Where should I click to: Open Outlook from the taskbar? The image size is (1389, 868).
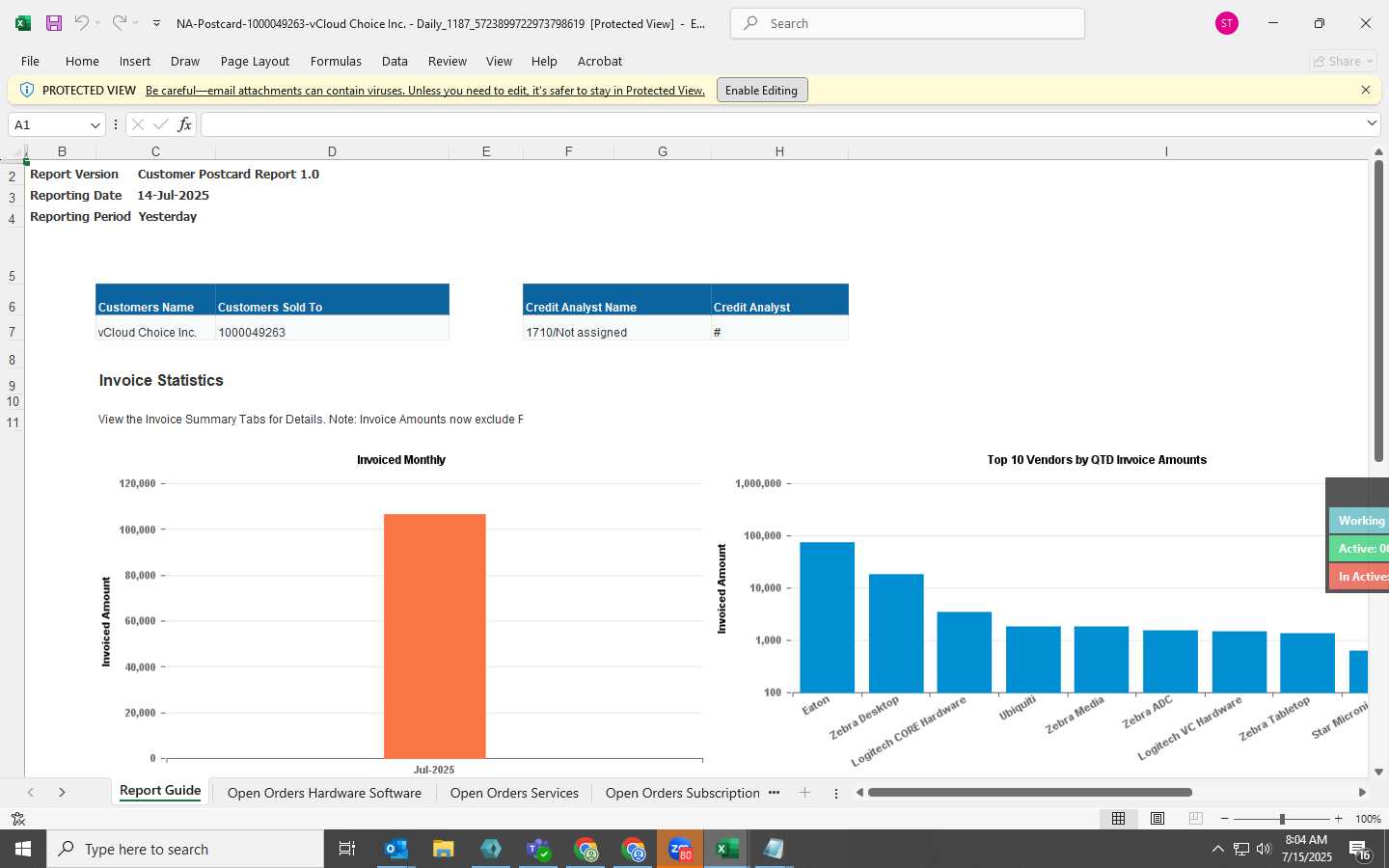point(396,849)
